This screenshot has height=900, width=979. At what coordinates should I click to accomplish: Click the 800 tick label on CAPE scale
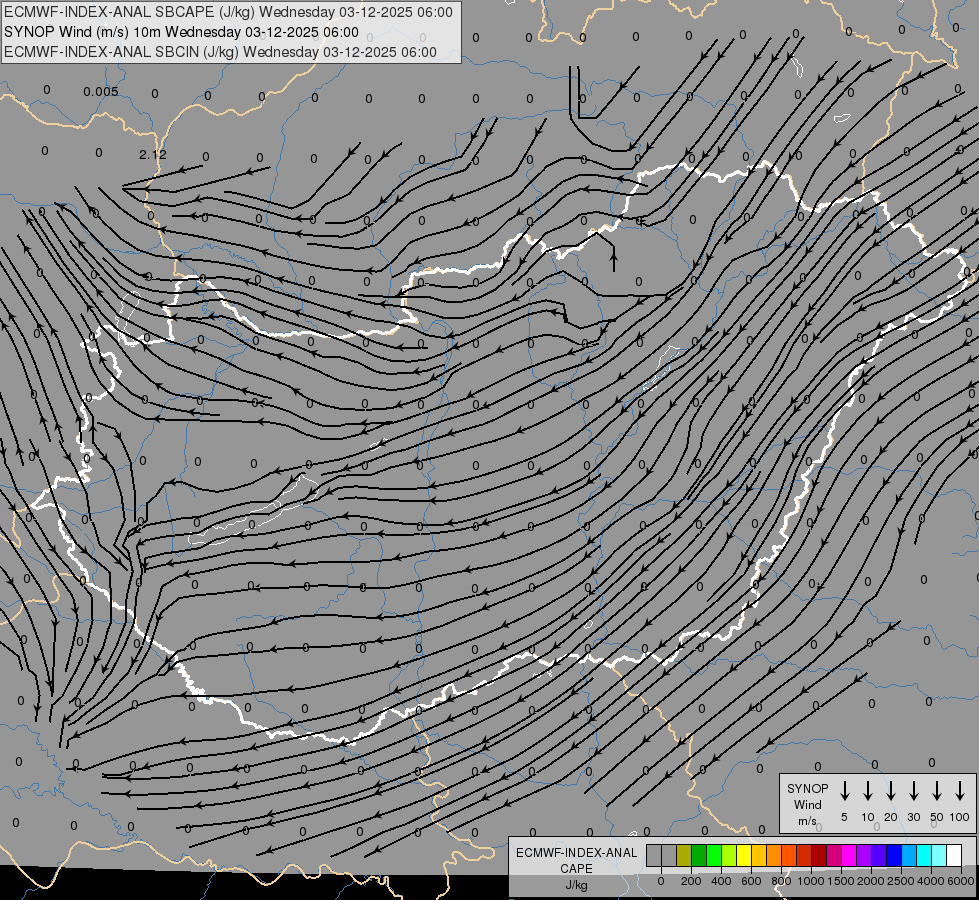781,881
